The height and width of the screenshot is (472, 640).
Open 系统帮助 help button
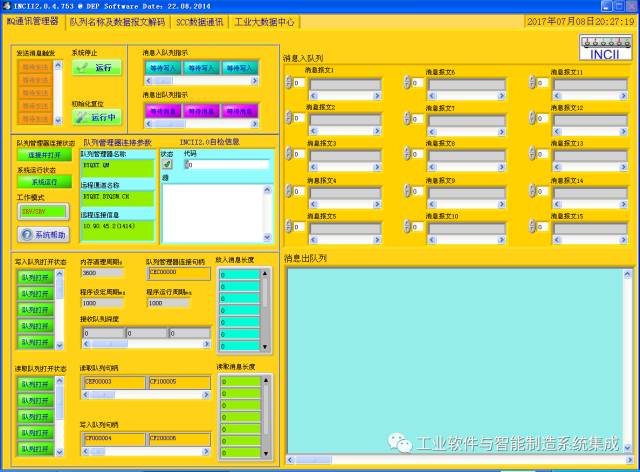(x=44, y=234)
